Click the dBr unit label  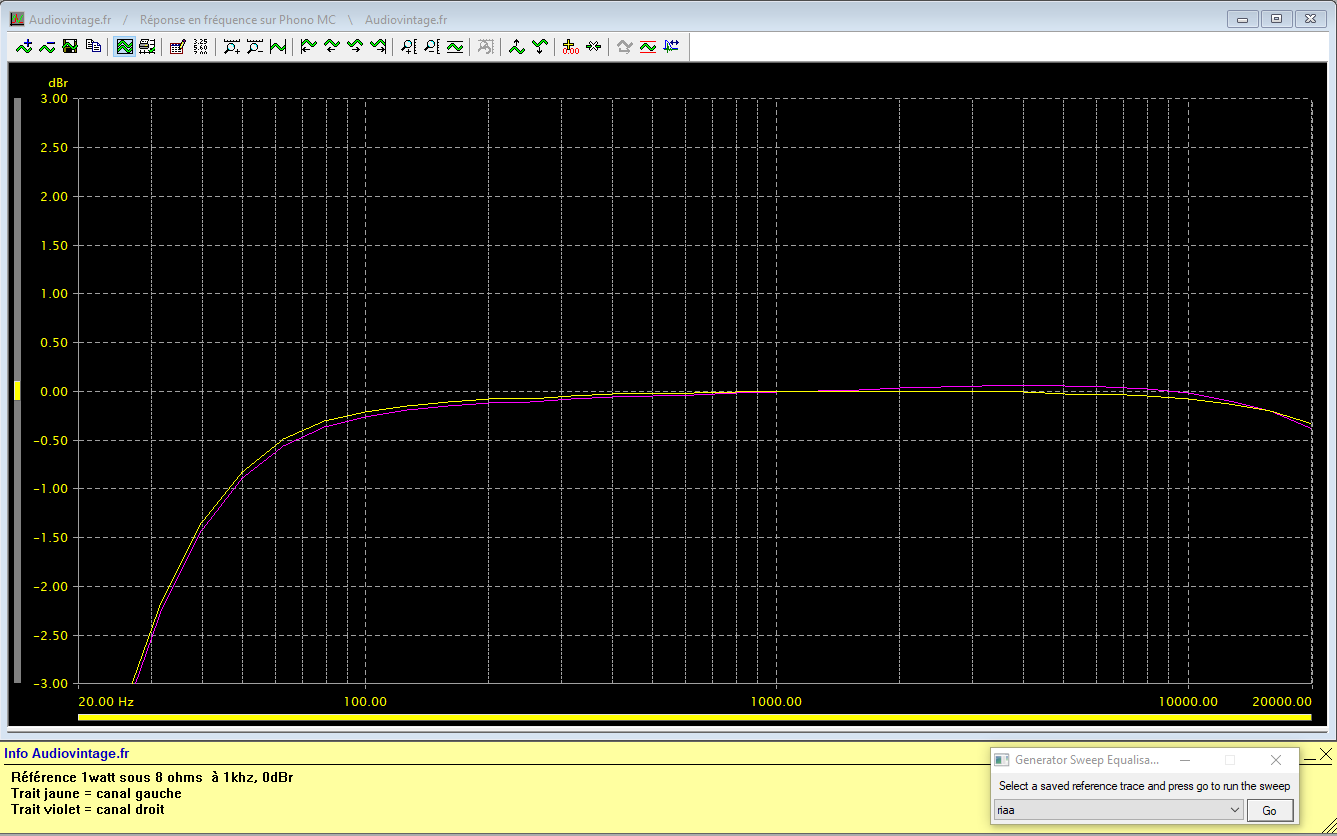[x=58, y=82]
